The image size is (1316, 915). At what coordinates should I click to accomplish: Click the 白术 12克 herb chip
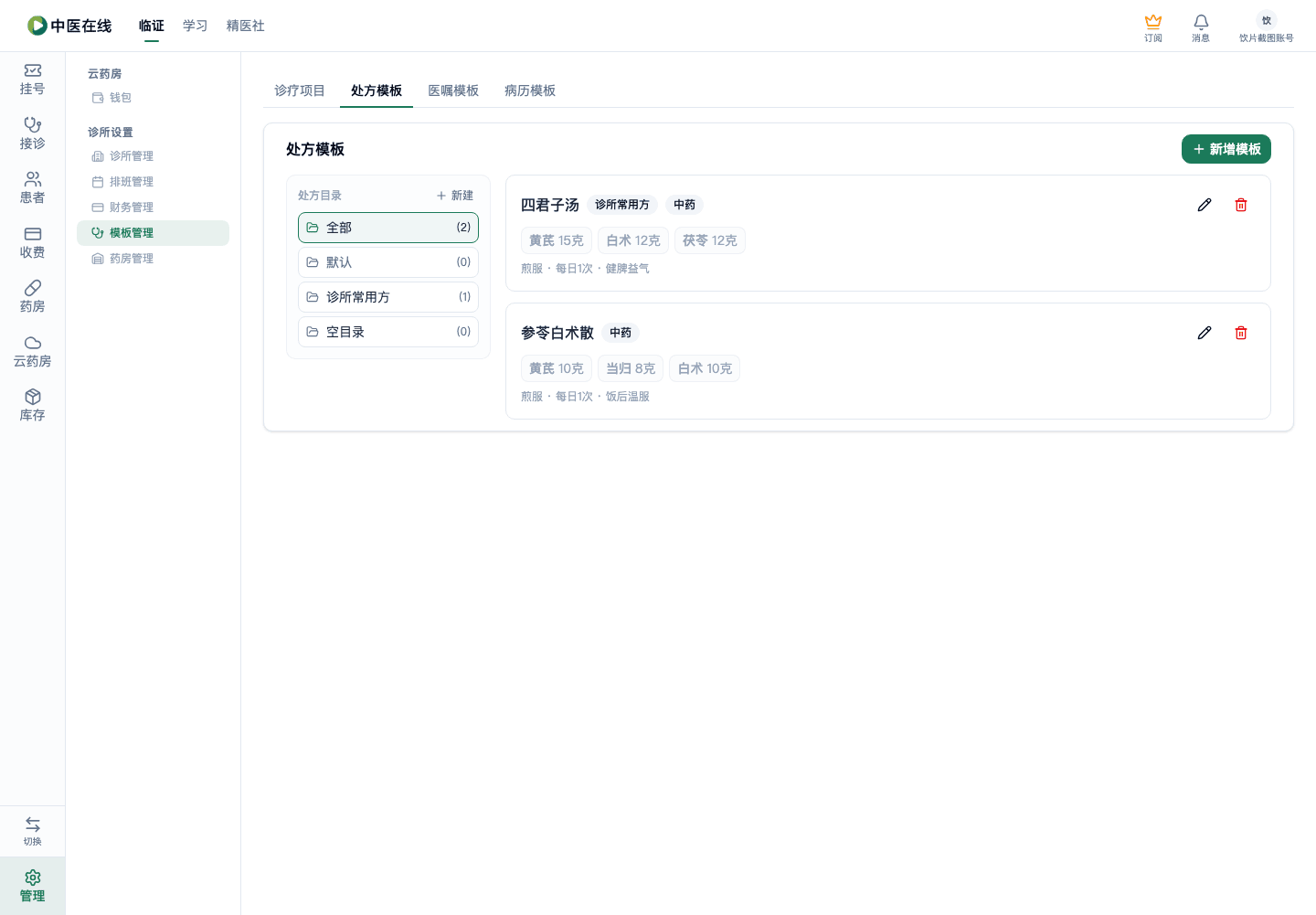[x=633, y=240]
